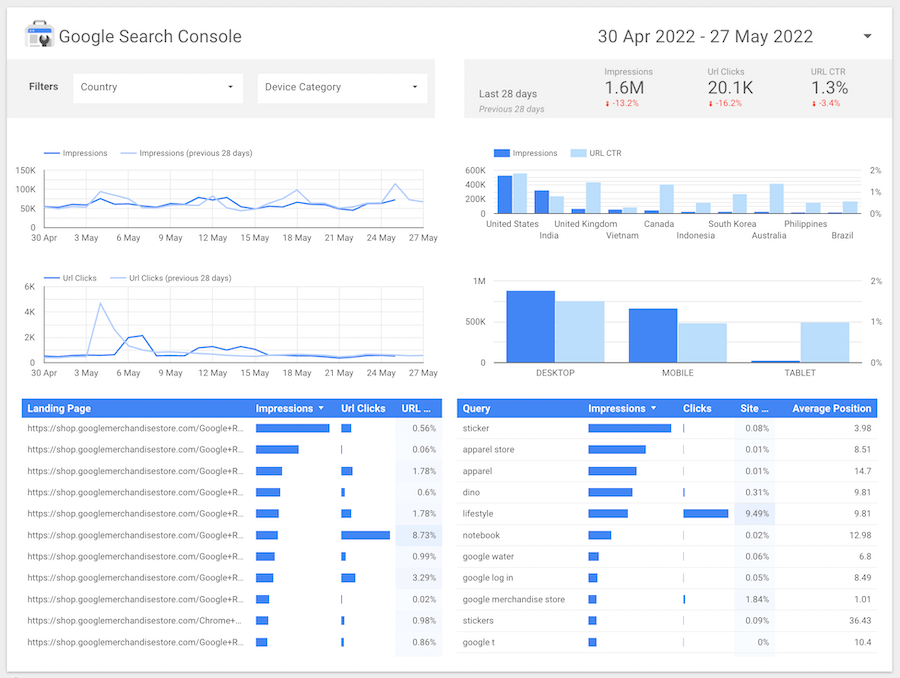Image resolution: width=900 pixels, height=678 pixels.
Task: Select the "google t" query row
Action: pyautogui.click(x=667, y=642)
